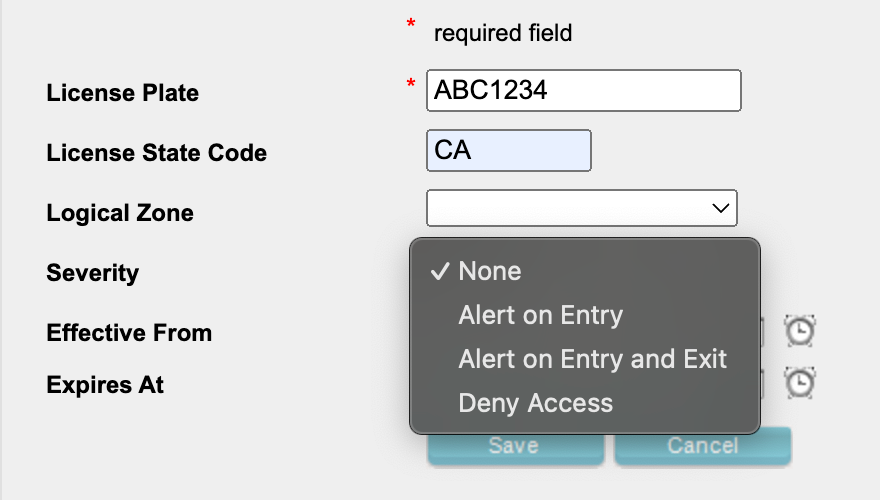880x500 pixels.
Task: Click the Effective From label
Action: (129, 333)
